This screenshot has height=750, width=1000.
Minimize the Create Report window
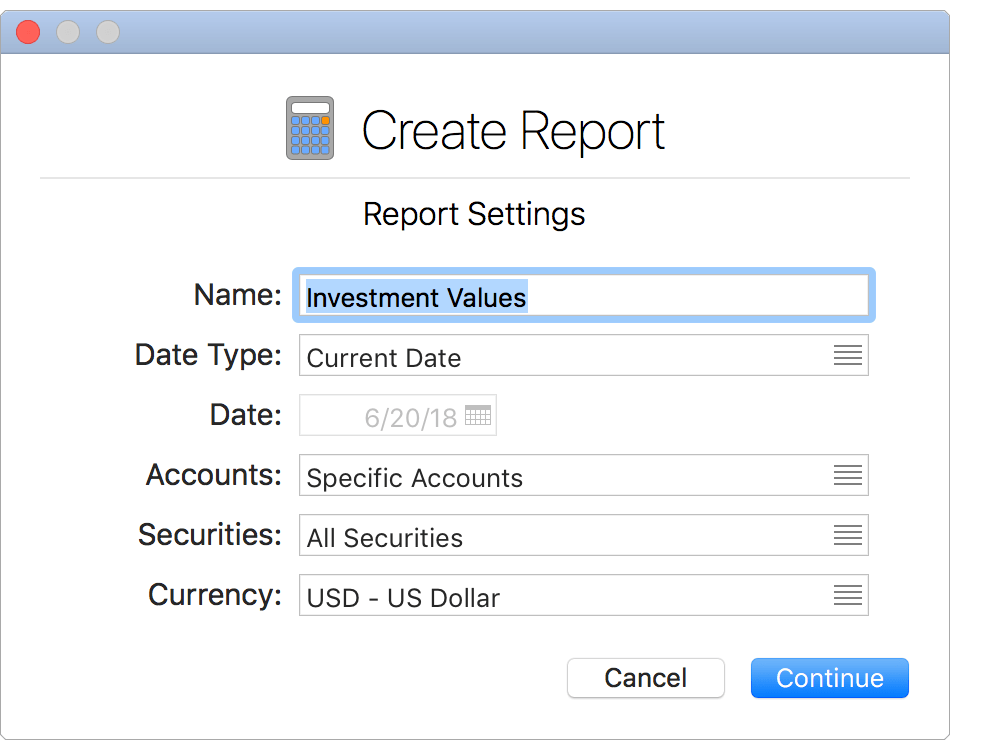coord(68,31)
